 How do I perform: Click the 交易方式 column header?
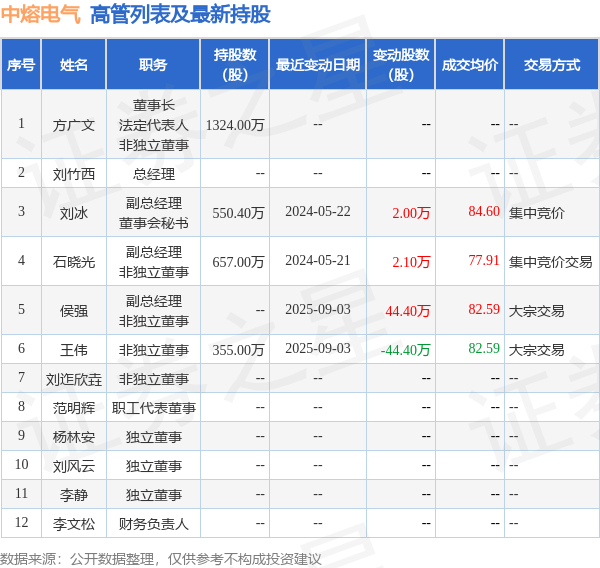tap(552, 65)
